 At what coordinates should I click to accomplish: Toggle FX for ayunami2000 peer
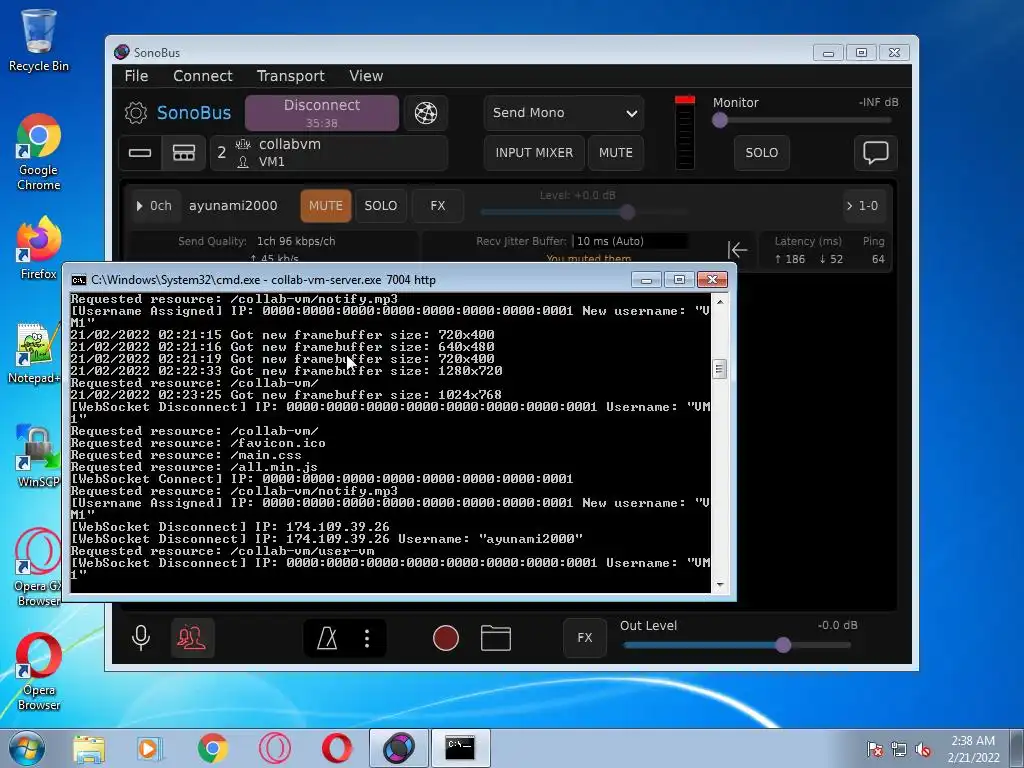pos(438,206)
